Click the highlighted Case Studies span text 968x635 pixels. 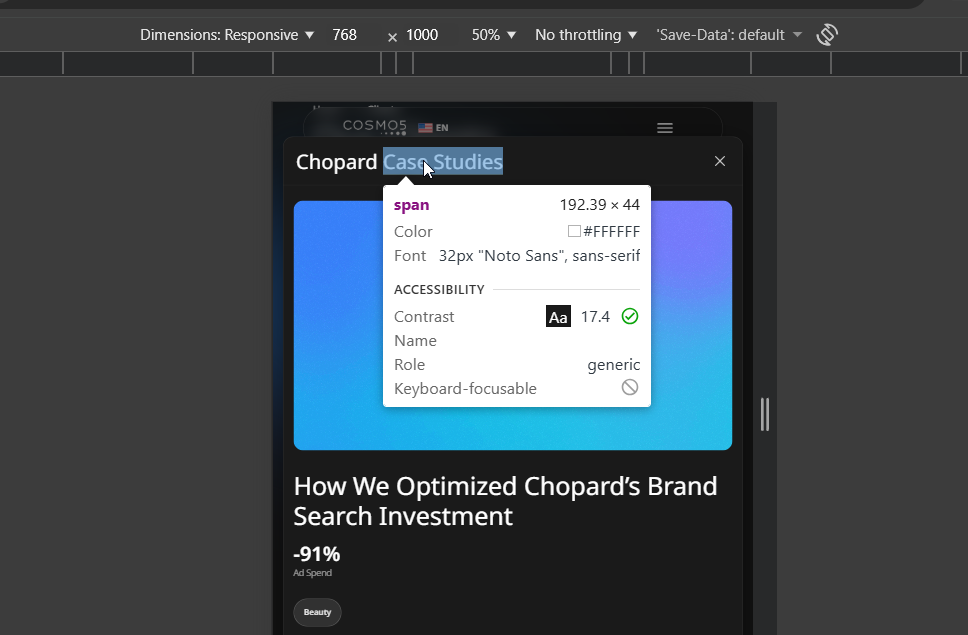[x=443, y=162]
